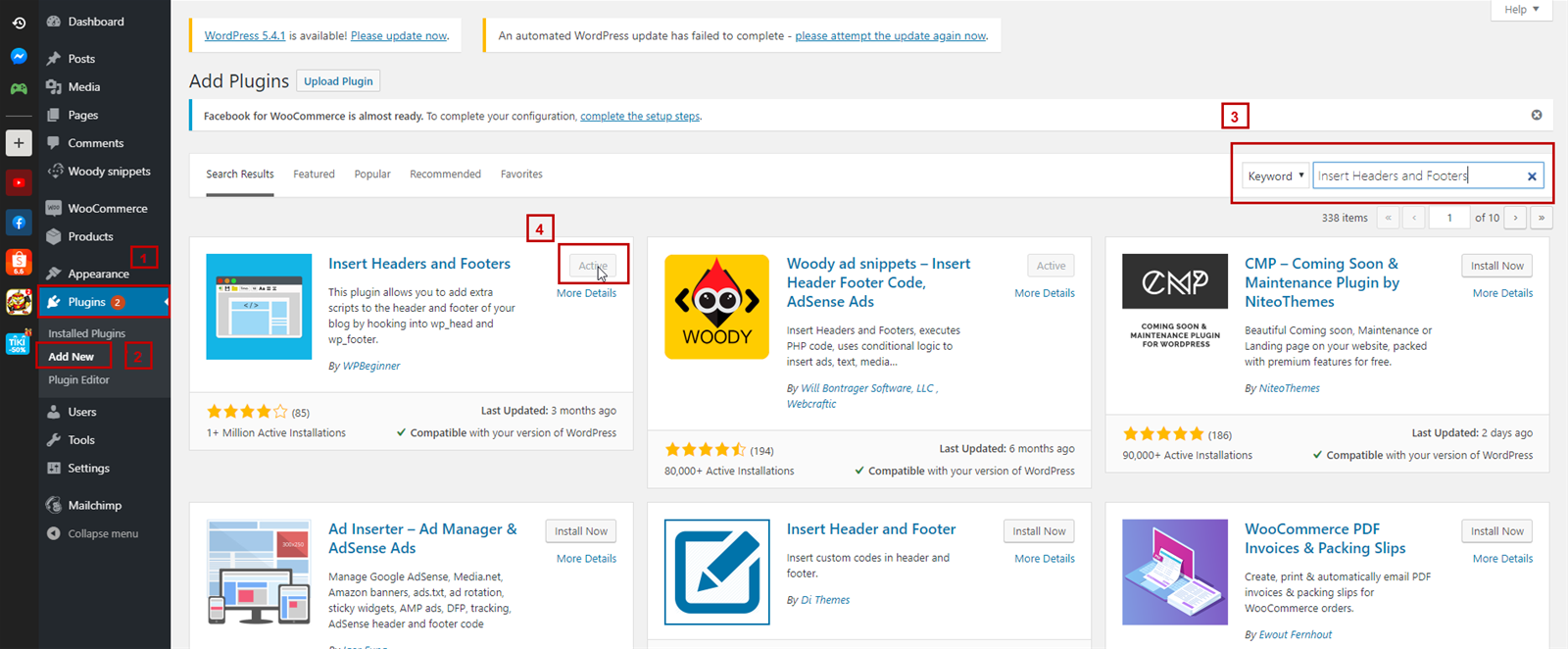Open Messenger in the browser sidebar
Image resolution: width=1568 pixels, height=649 pixels.
(19, 56)
